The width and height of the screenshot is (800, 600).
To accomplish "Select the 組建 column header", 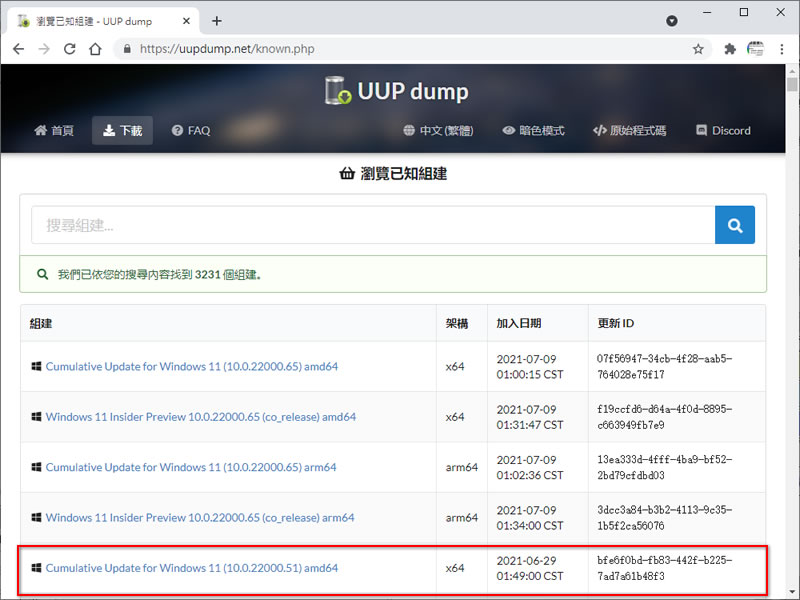I will [41, 323].
